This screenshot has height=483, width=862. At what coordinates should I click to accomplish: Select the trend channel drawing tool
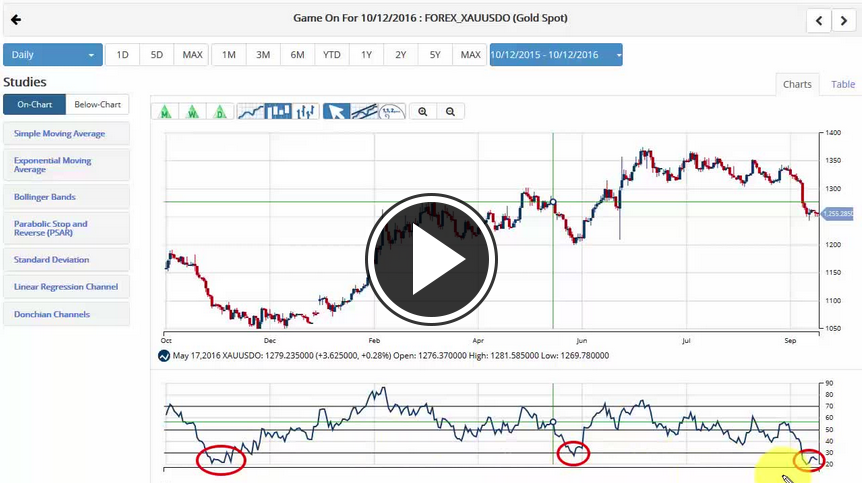pyautogui.click(x=364, y=112)
